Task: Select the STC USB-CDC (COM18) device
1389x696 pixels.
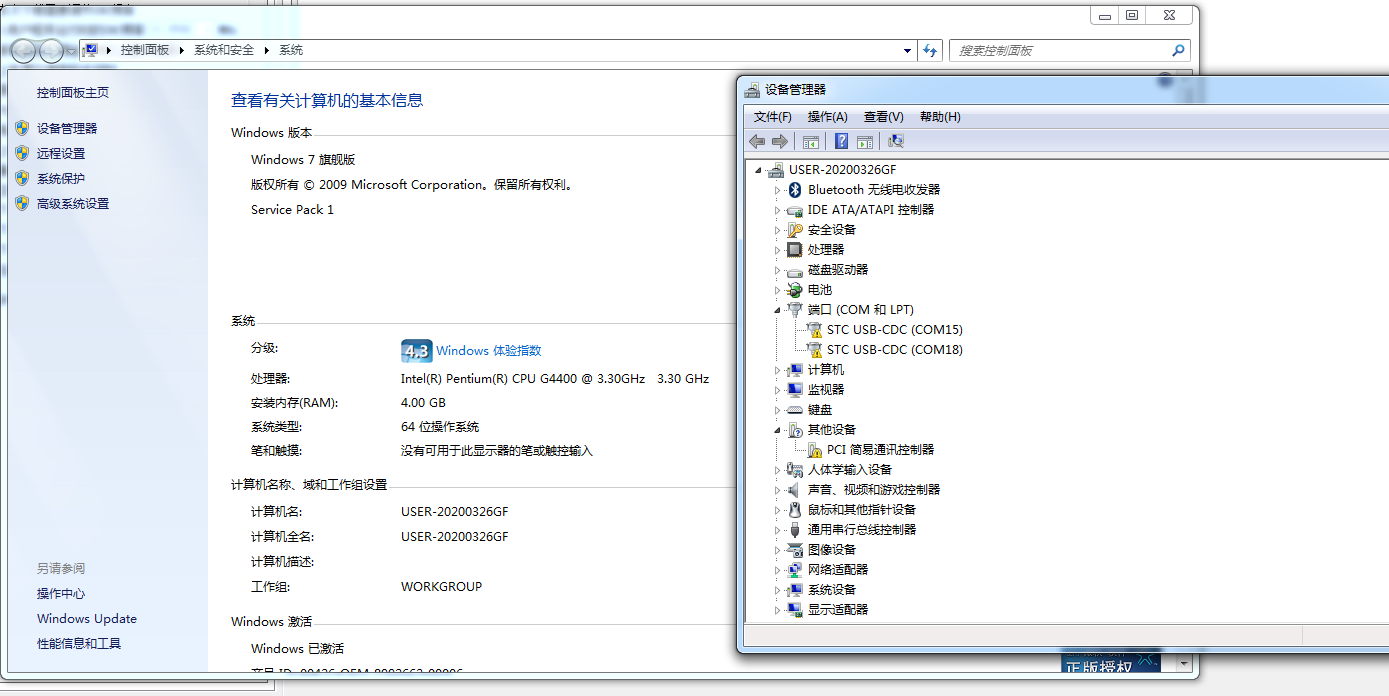Action: (894, 350)
